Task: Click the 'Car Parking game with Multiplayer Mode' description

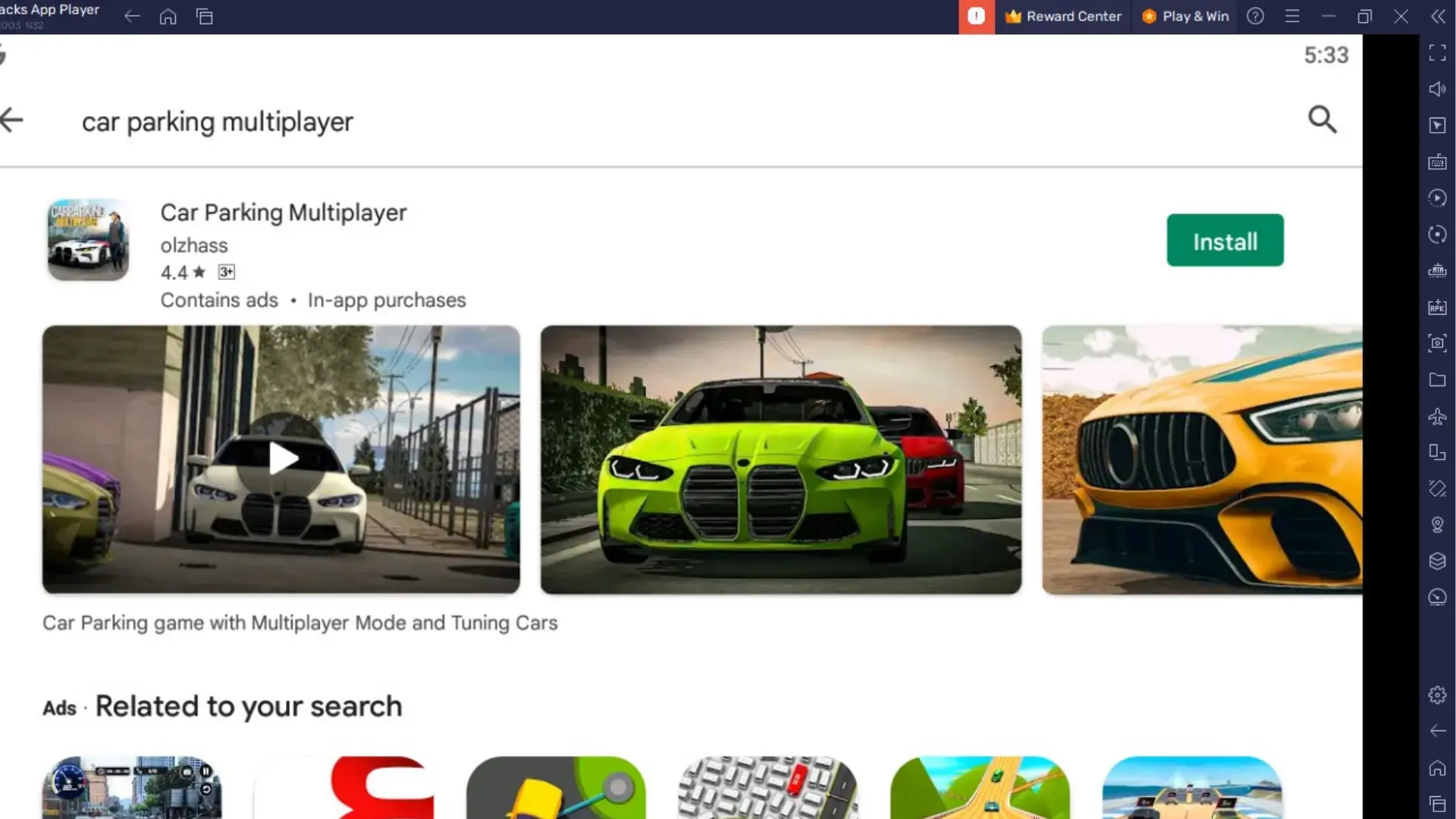Action: point(300,623)
